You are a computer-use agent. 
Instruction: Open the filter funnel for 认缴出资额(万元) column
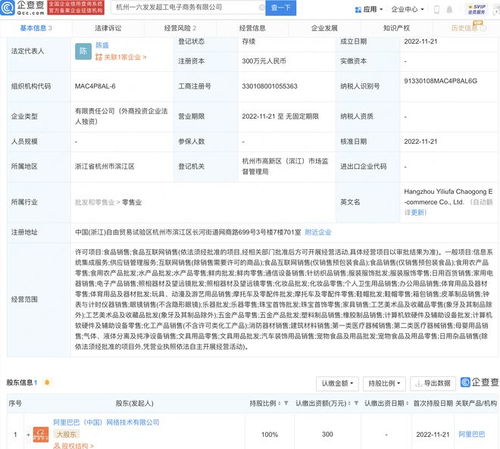tap(356, 403)
